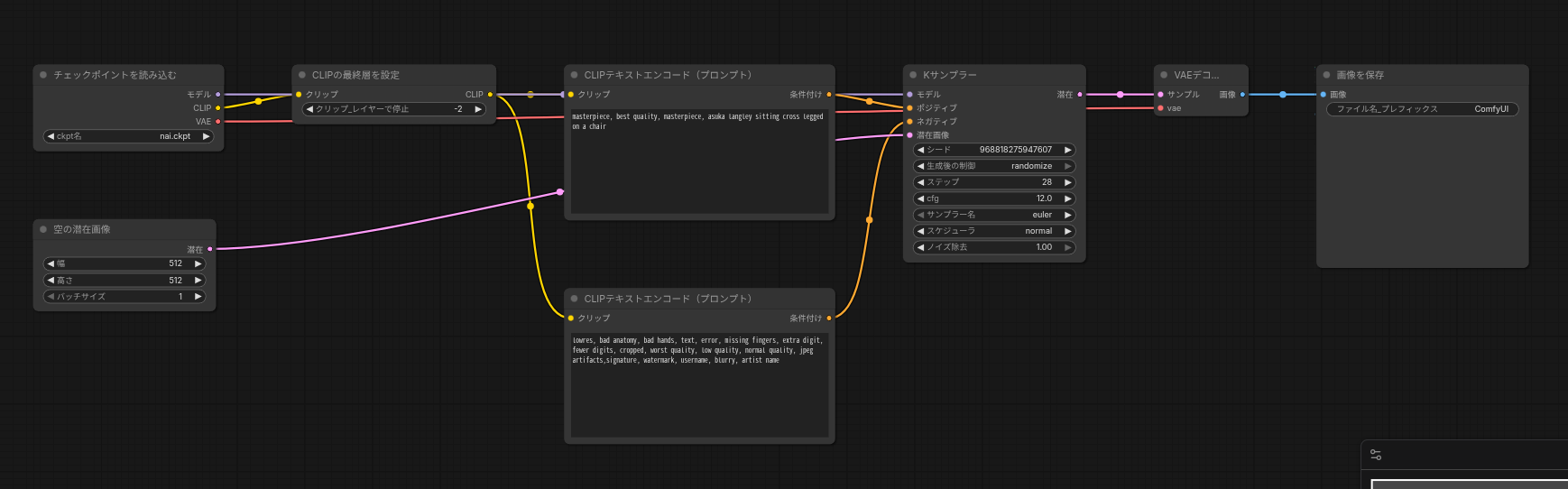Increase ステップ value with the right arrow
Screen dimensions: 1568x489
[1068, 182]
